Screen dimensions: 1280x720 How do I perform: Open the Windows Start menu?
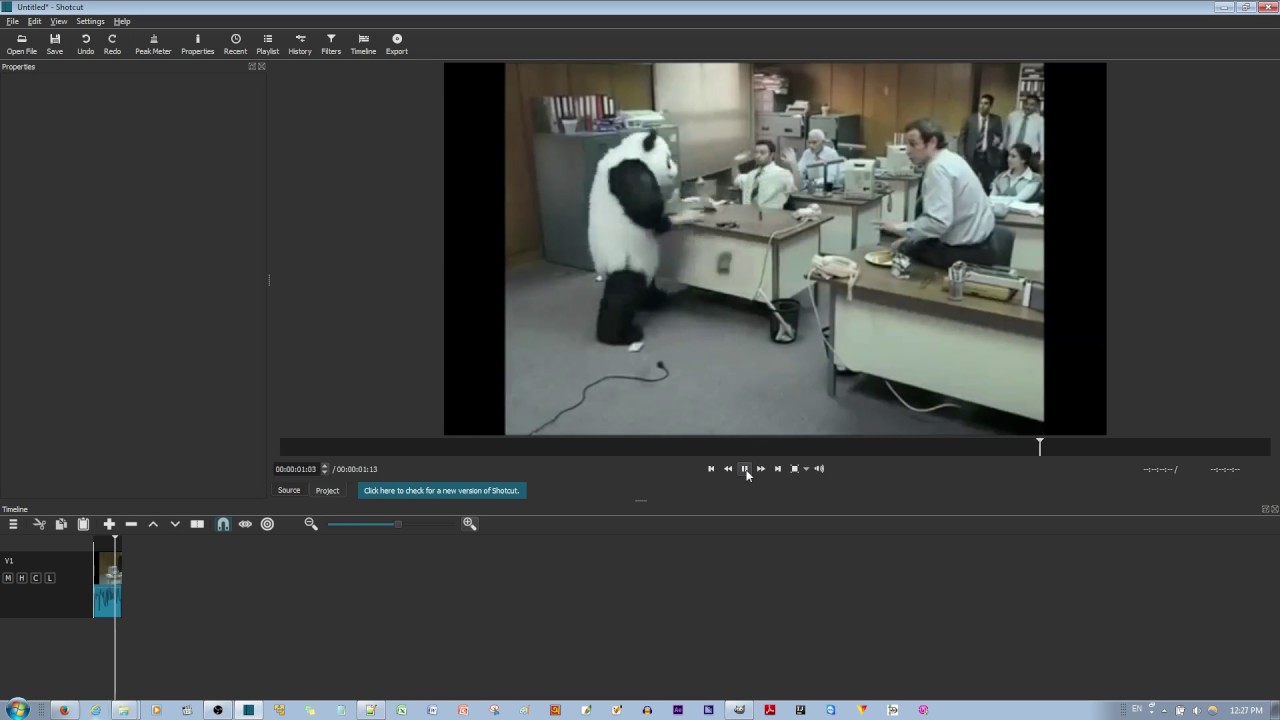17,710
